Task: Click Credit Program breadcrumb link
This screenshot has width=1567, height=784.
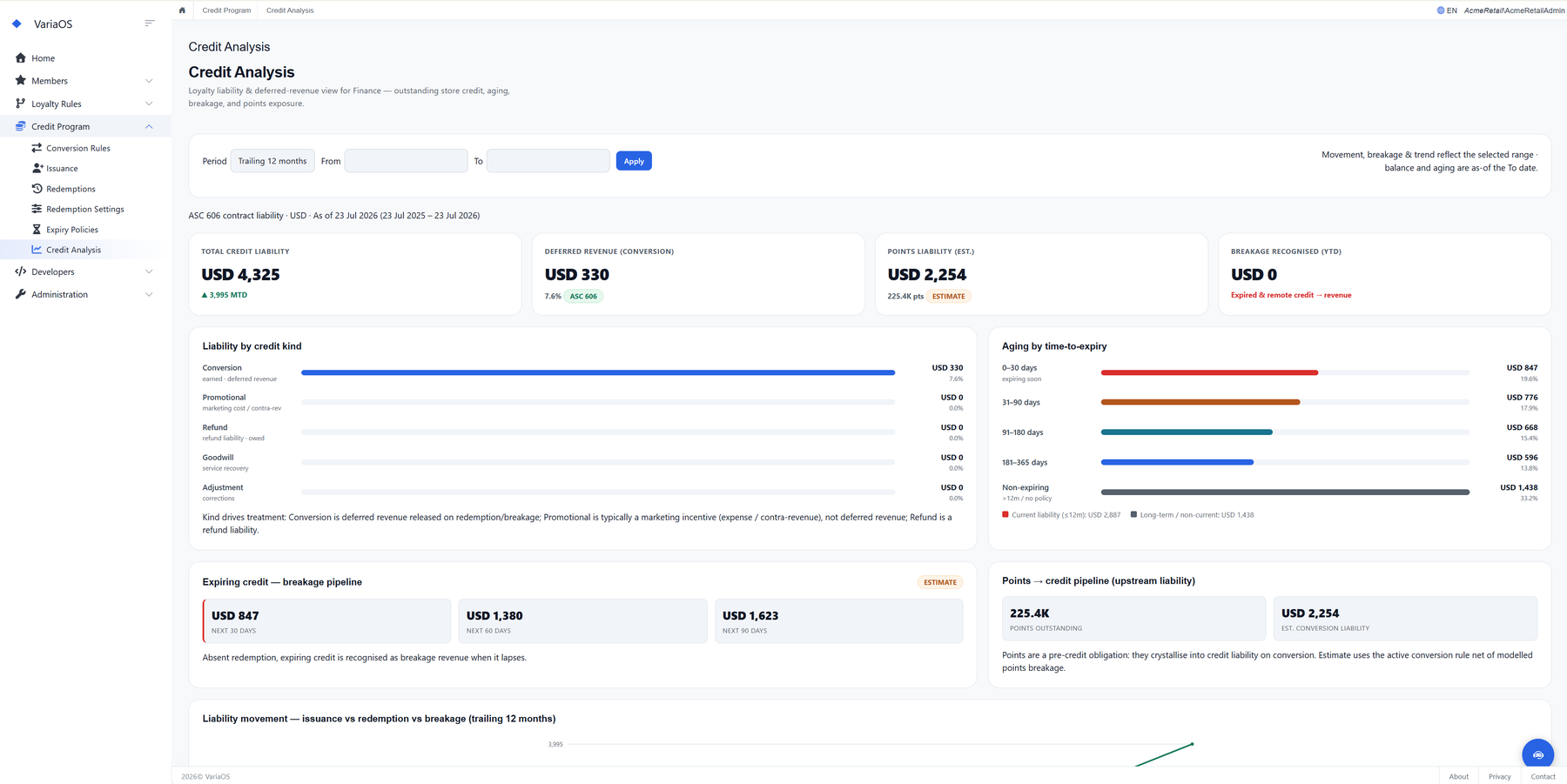Action: click(x=226, y=10)
